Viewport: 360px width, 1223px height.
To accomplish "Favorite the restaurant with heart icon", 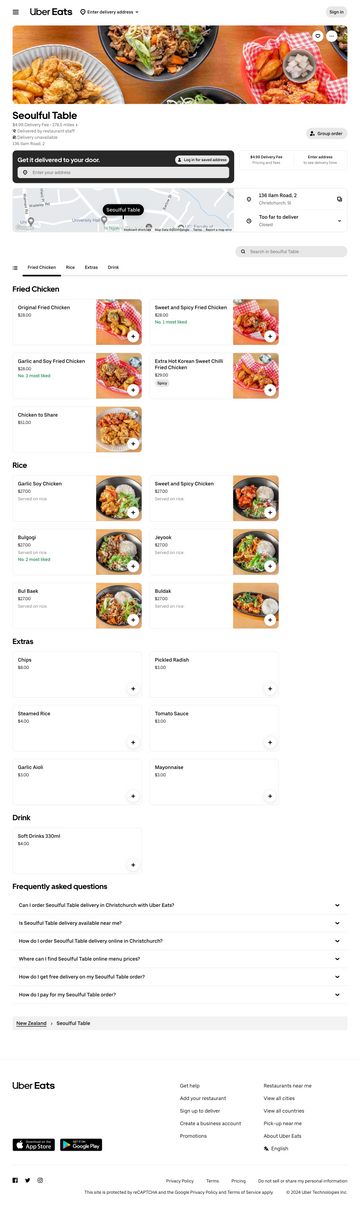I will coord(318,36).
